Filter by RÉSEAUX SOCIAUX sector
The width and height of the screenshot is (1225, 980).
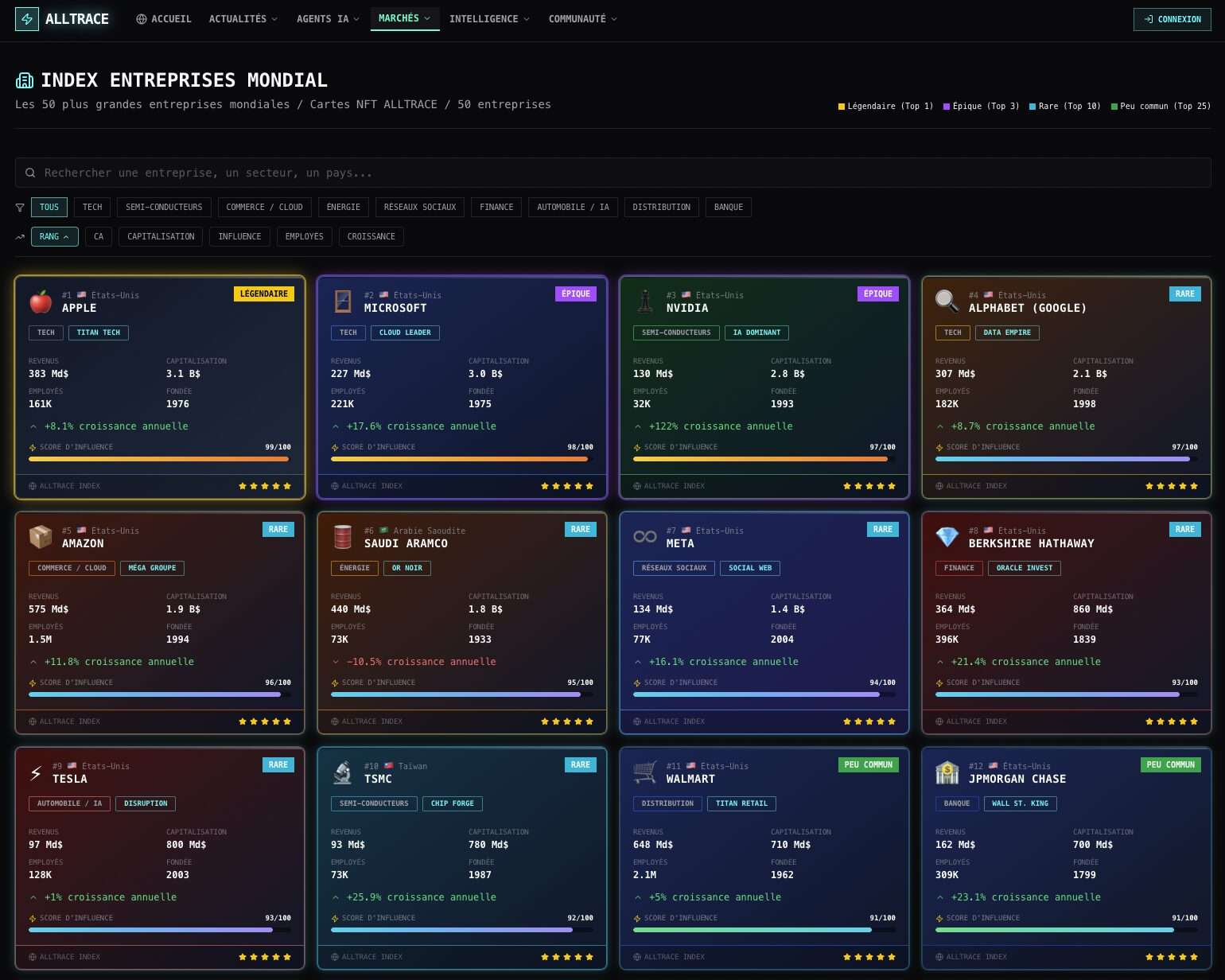tap(420, 208)
